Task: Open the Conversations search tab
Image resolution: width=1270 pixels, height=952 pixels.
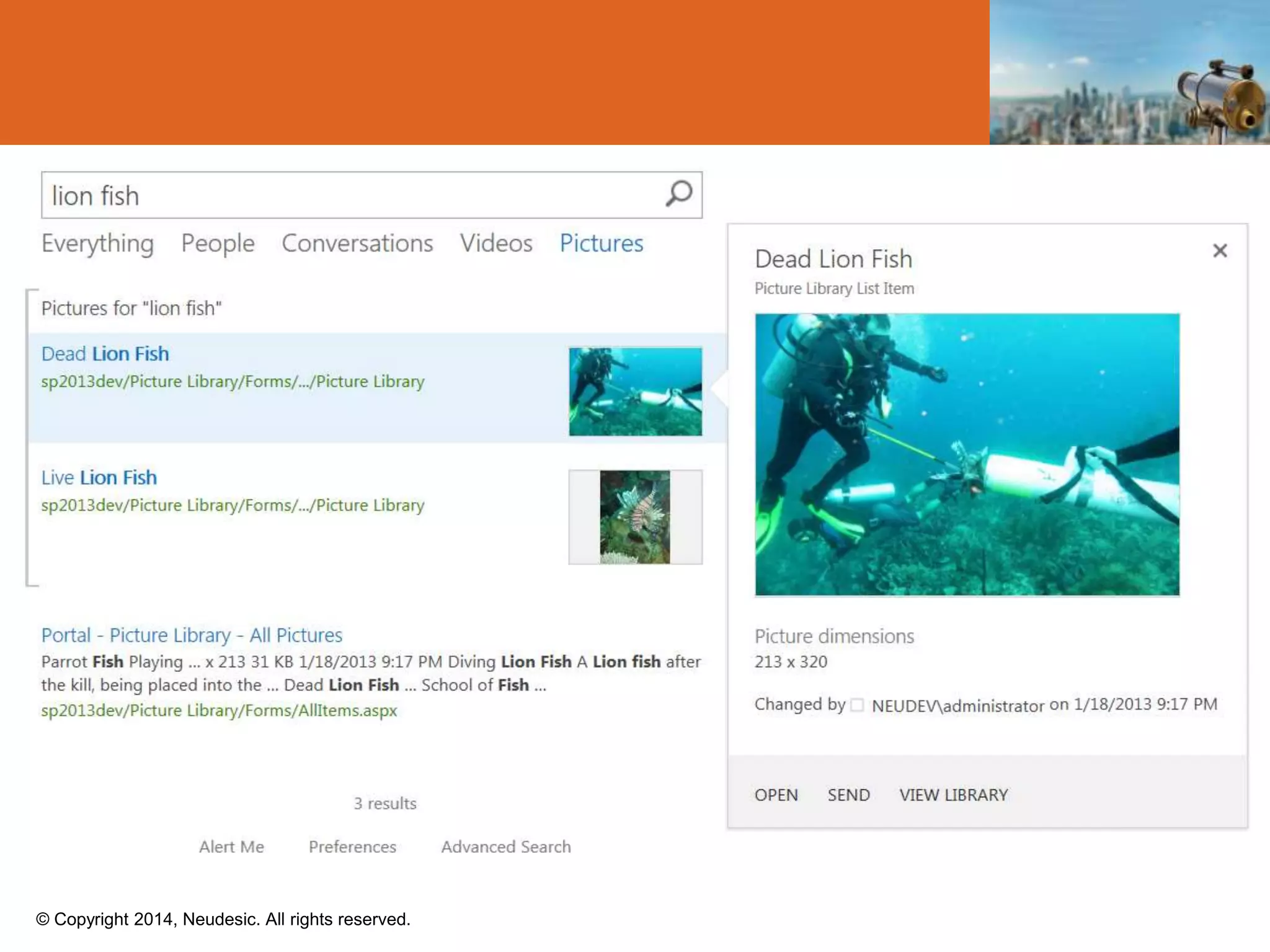Action: pyautogui.click(x=357, y=244)
